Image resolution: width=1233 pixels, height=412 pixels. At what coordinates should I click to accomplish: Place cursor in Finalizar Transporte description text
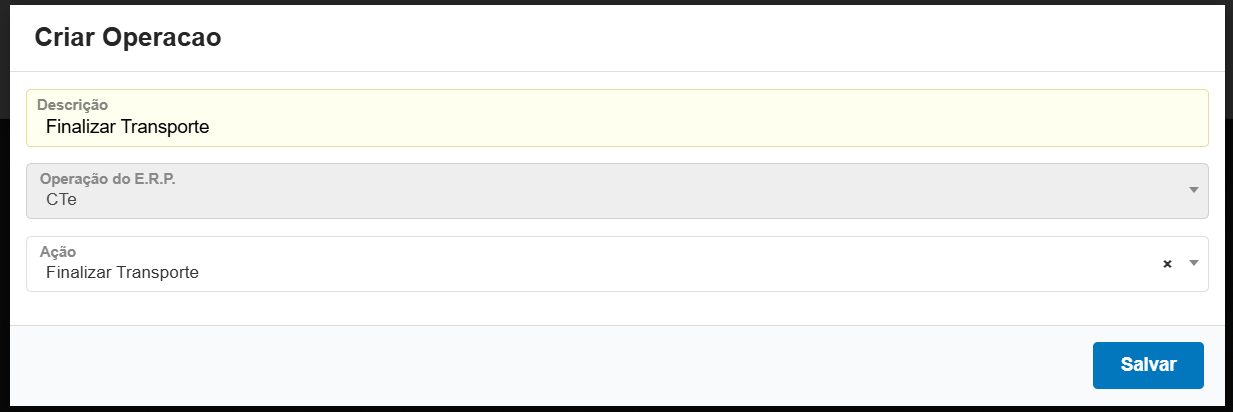click(x=127, y=127)
